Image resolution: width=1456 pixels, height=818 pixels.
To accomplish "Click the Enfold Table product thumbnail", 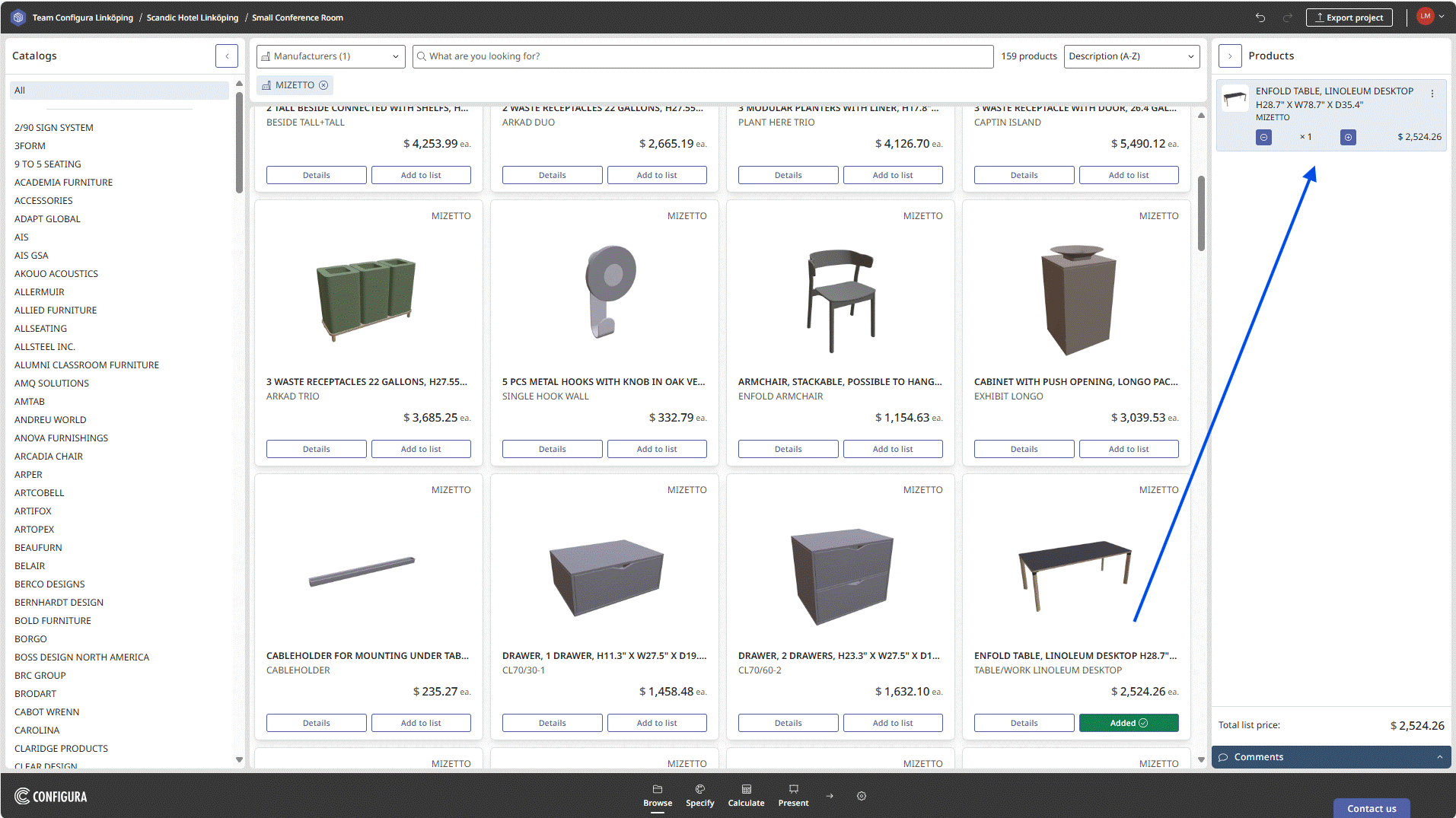I will tap(1075, 575).
